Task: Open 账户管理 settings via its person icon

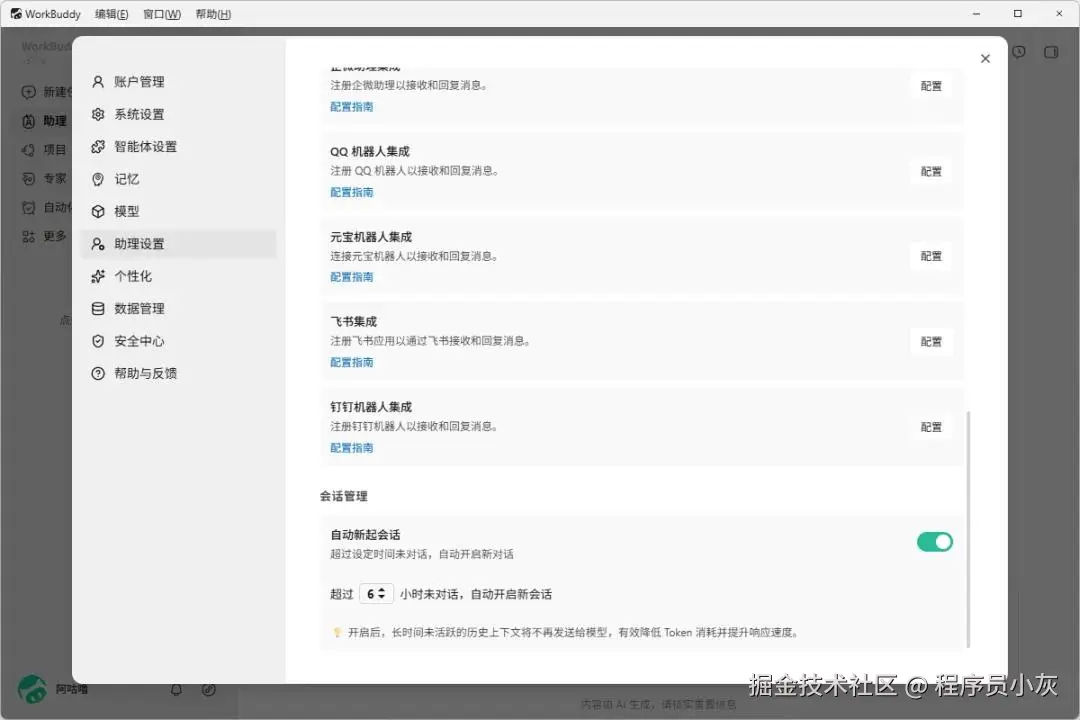Action: tap(98, 82)
